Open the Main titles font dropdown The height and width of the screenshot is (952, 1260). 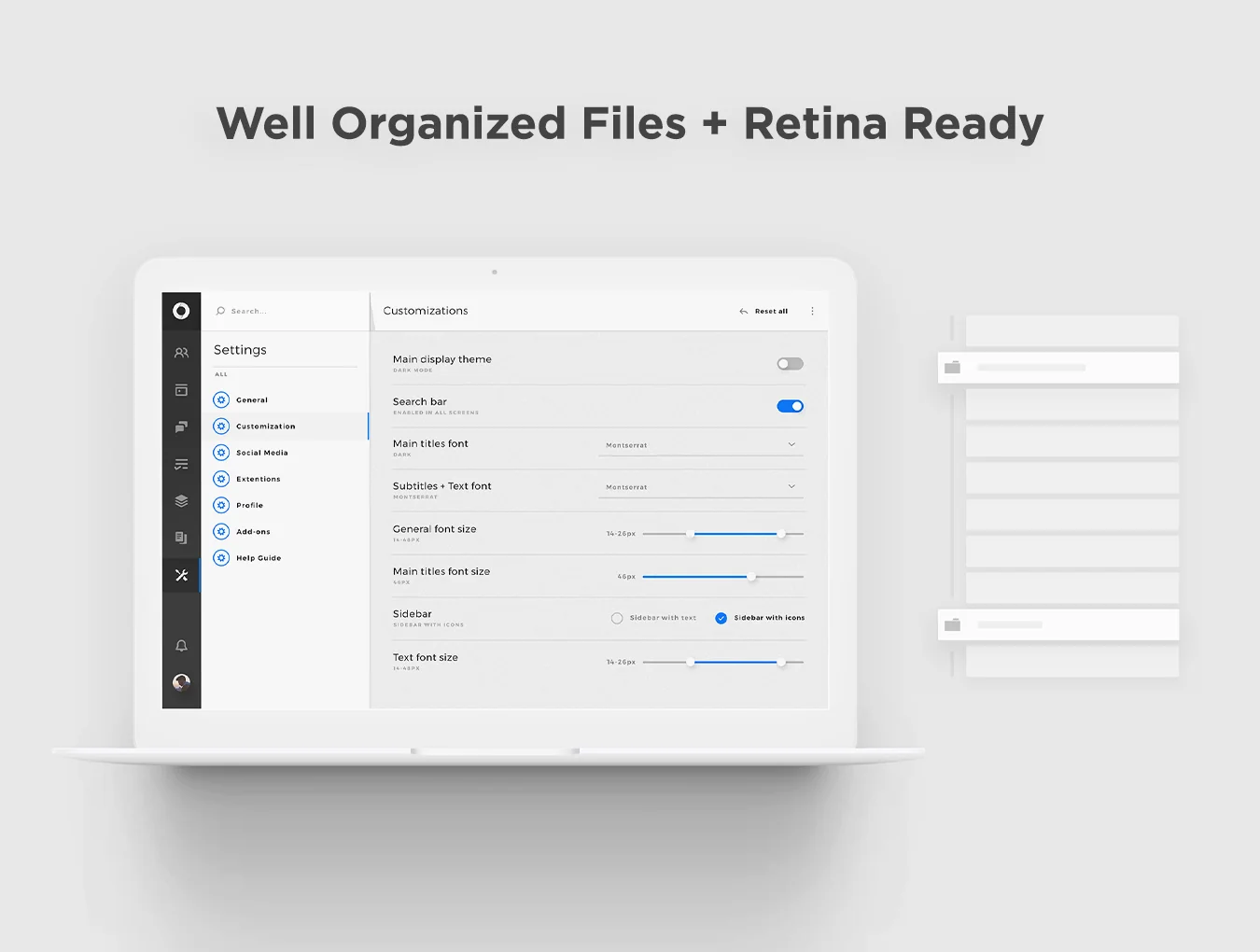click(x=701, y=445)
